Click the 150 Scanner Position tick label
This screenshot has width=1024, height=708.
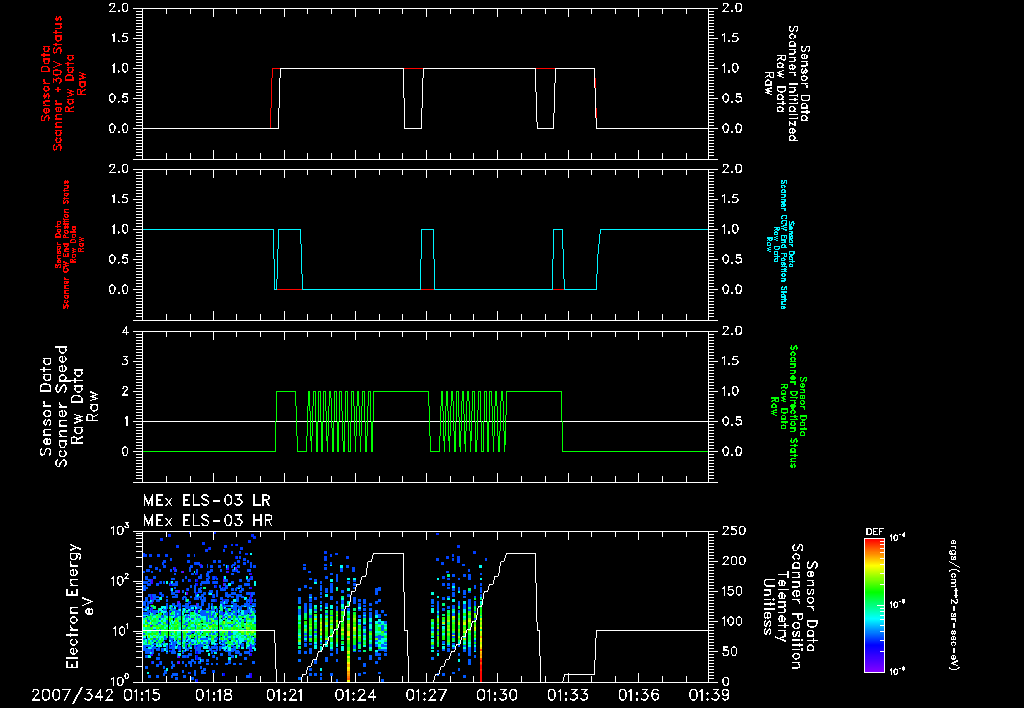coord(733,591)
